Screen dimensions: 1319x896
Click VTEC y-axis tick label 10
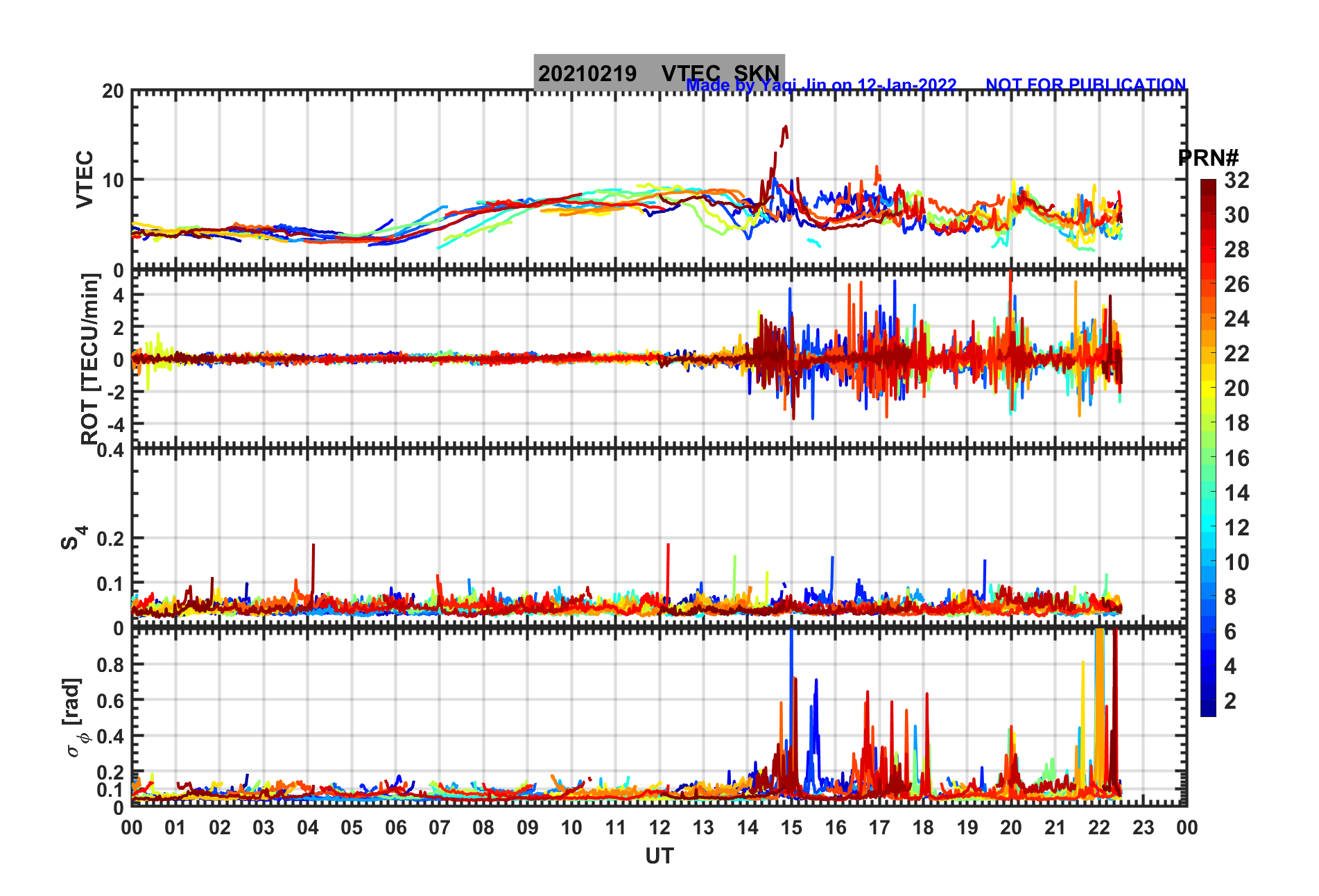click(113, 180)
